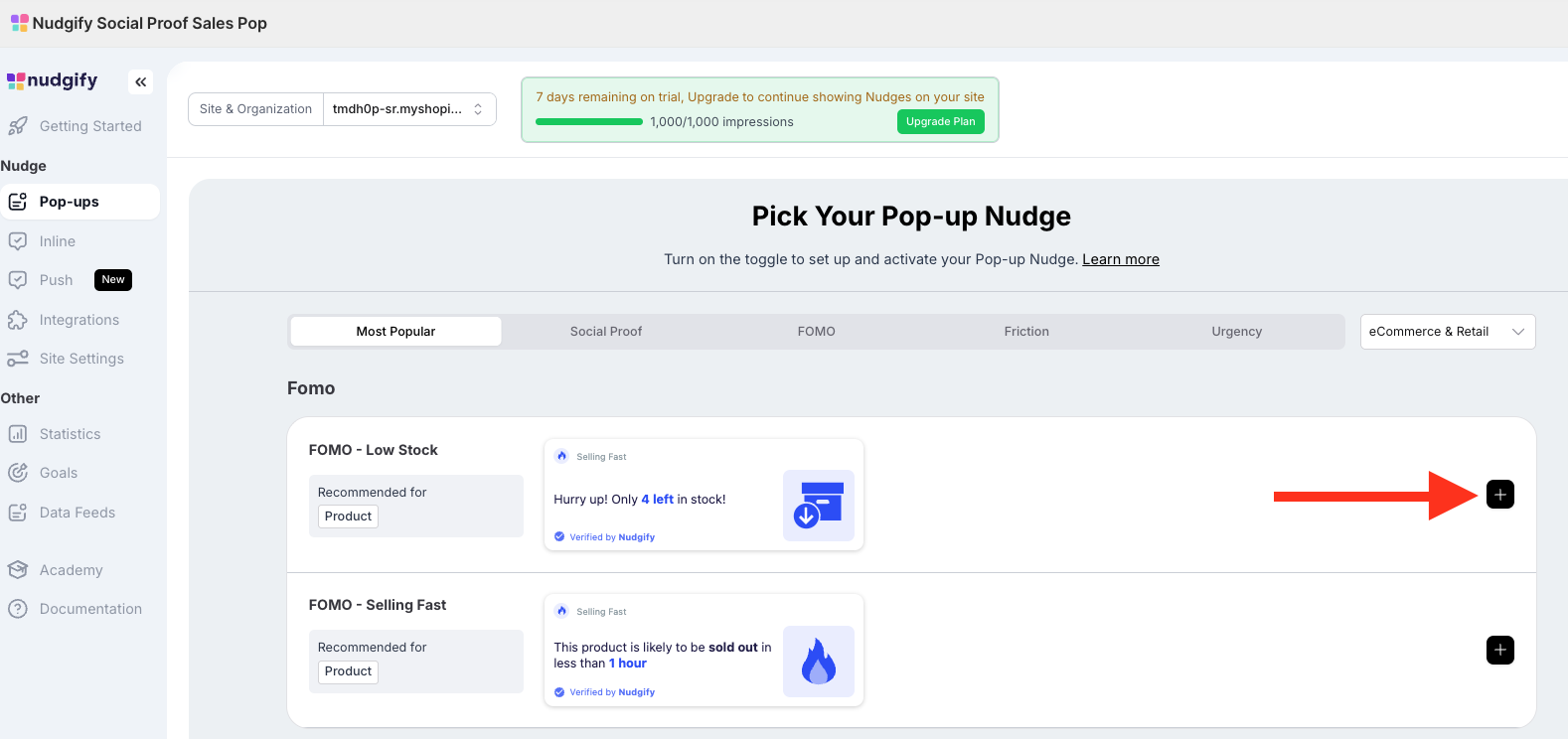
Task: Switch to the Social Proof tab
Action: [606, 332]
